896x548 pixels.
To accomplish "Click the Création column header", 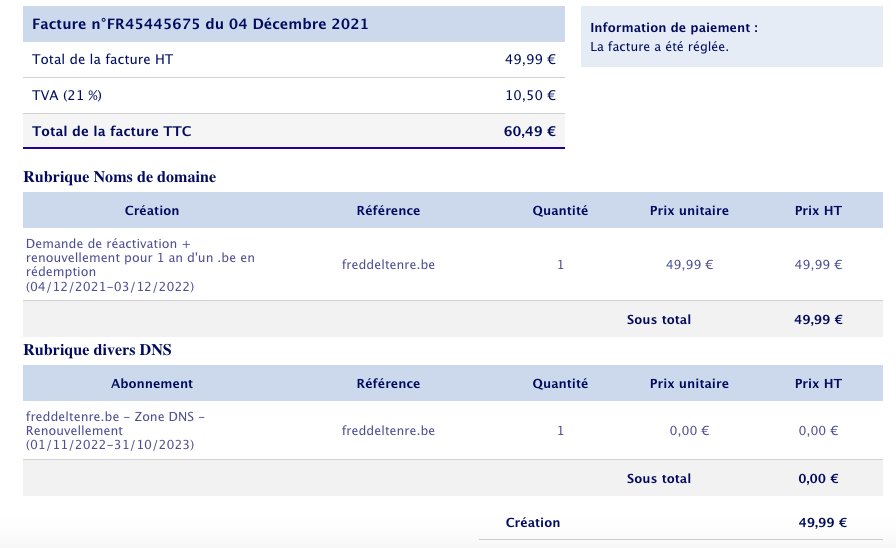I will (x=152, y=211).
